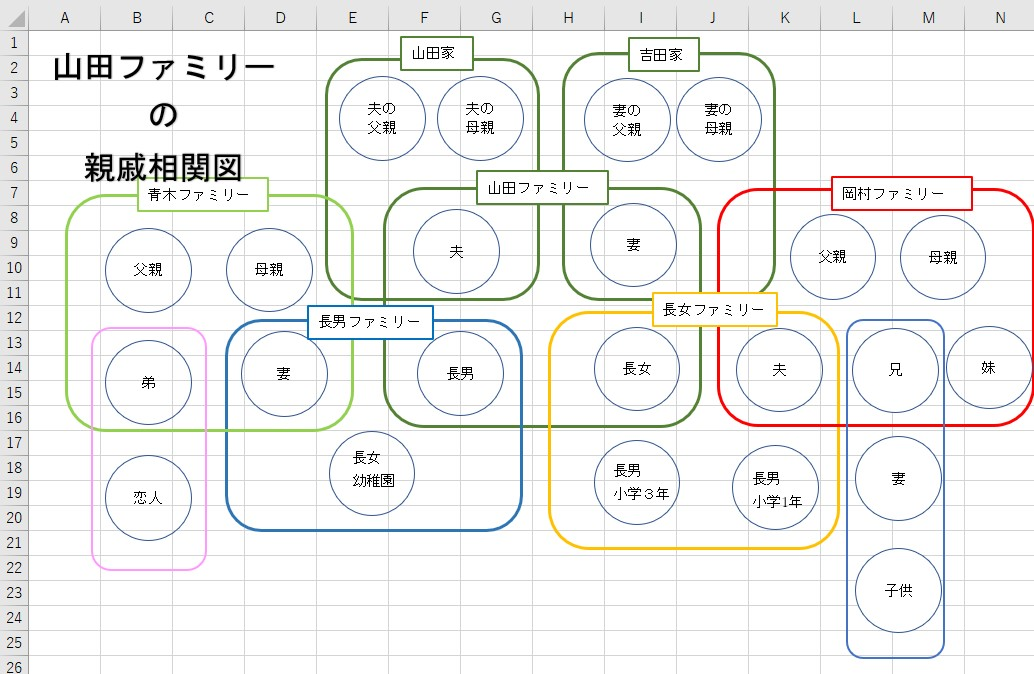Click the red 岡村ファミリー label
This screenshot has width=1034, height=674.
(901, 194)
